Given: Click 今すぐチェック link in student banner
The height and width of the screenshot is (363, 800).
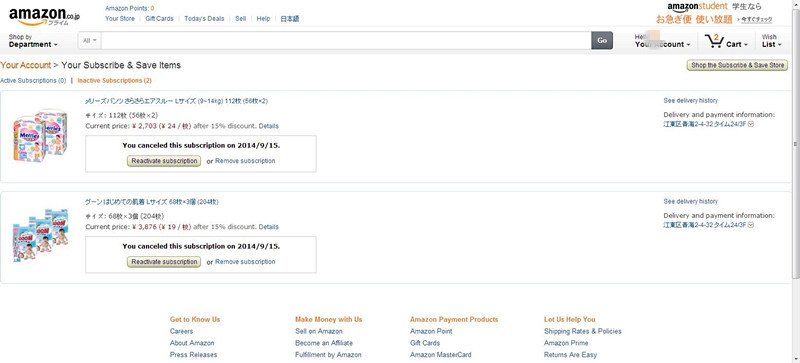Looking at the screenshot, I should coord(756,20).
